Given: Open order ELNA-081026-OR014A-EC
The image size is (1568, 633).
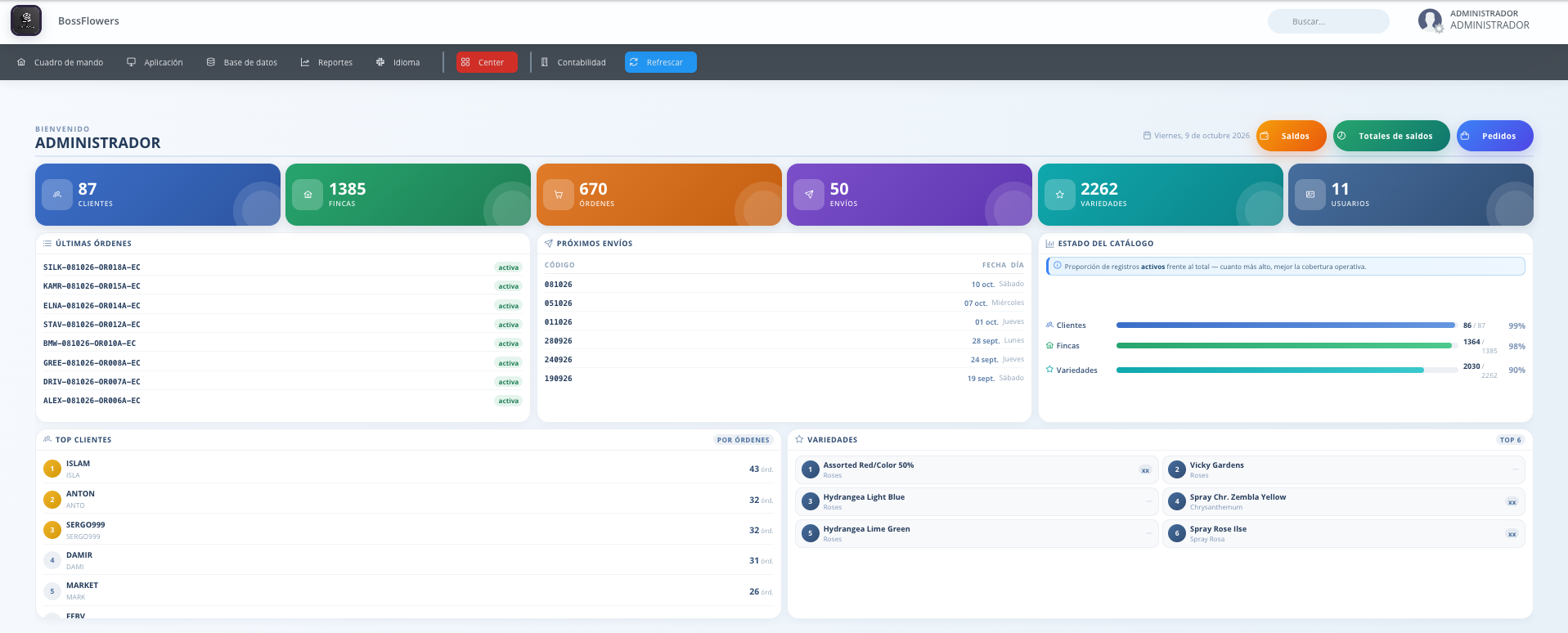Looking at the screenshot, I should 92,306.
